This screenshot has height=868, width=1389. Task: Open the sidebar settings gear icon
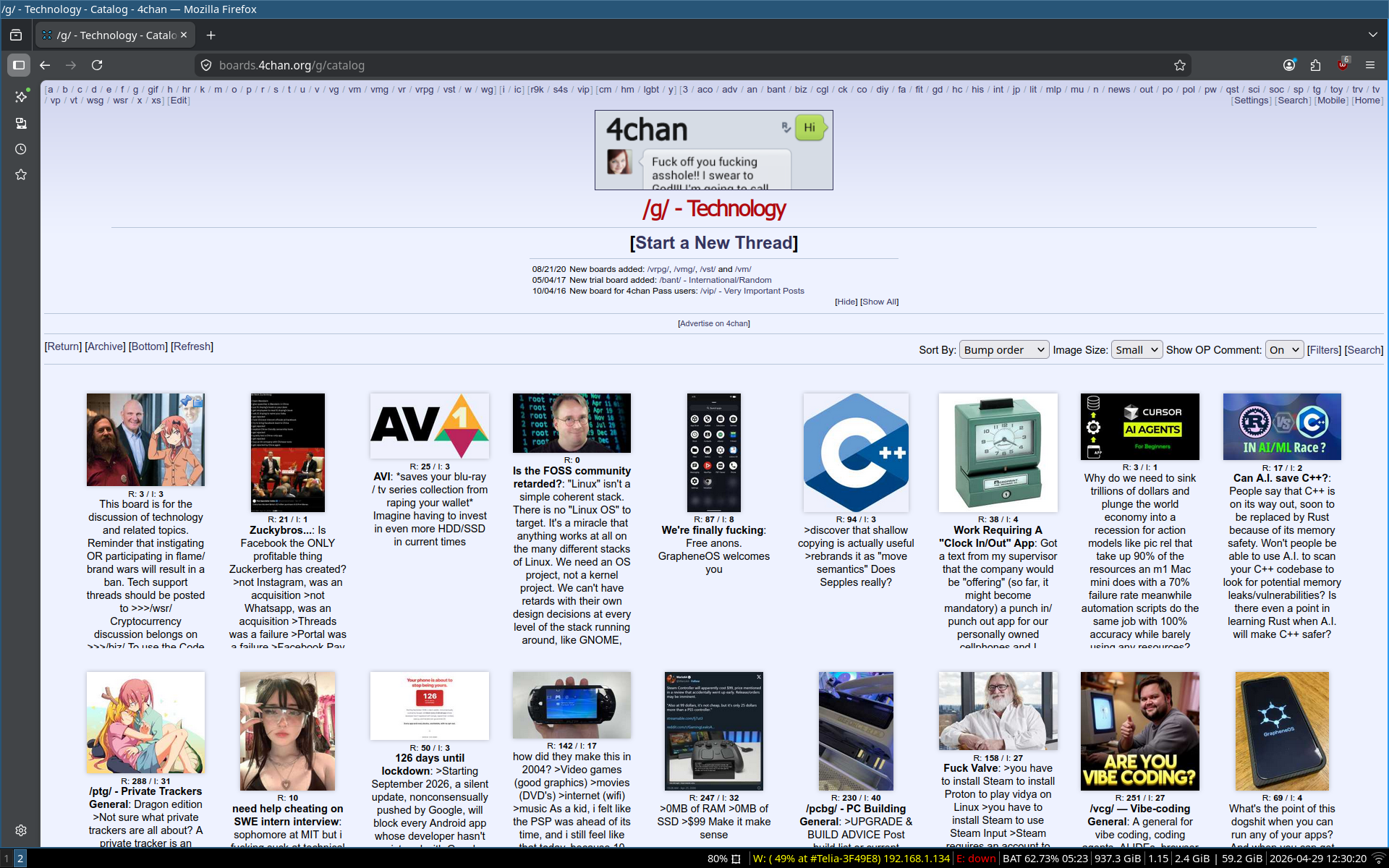point(21,830)
